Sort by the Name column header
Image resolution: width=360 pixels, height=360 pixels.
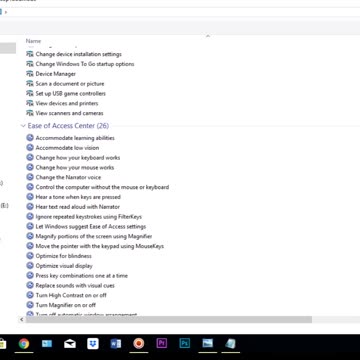33,41
